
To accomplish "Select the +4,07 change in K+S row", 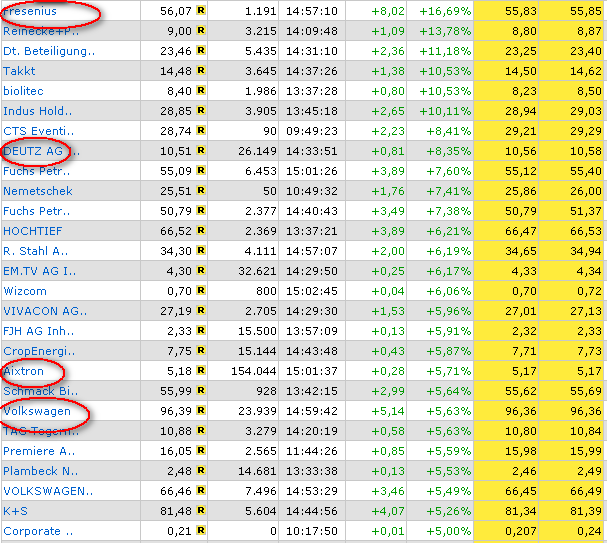I will (388, 511).
